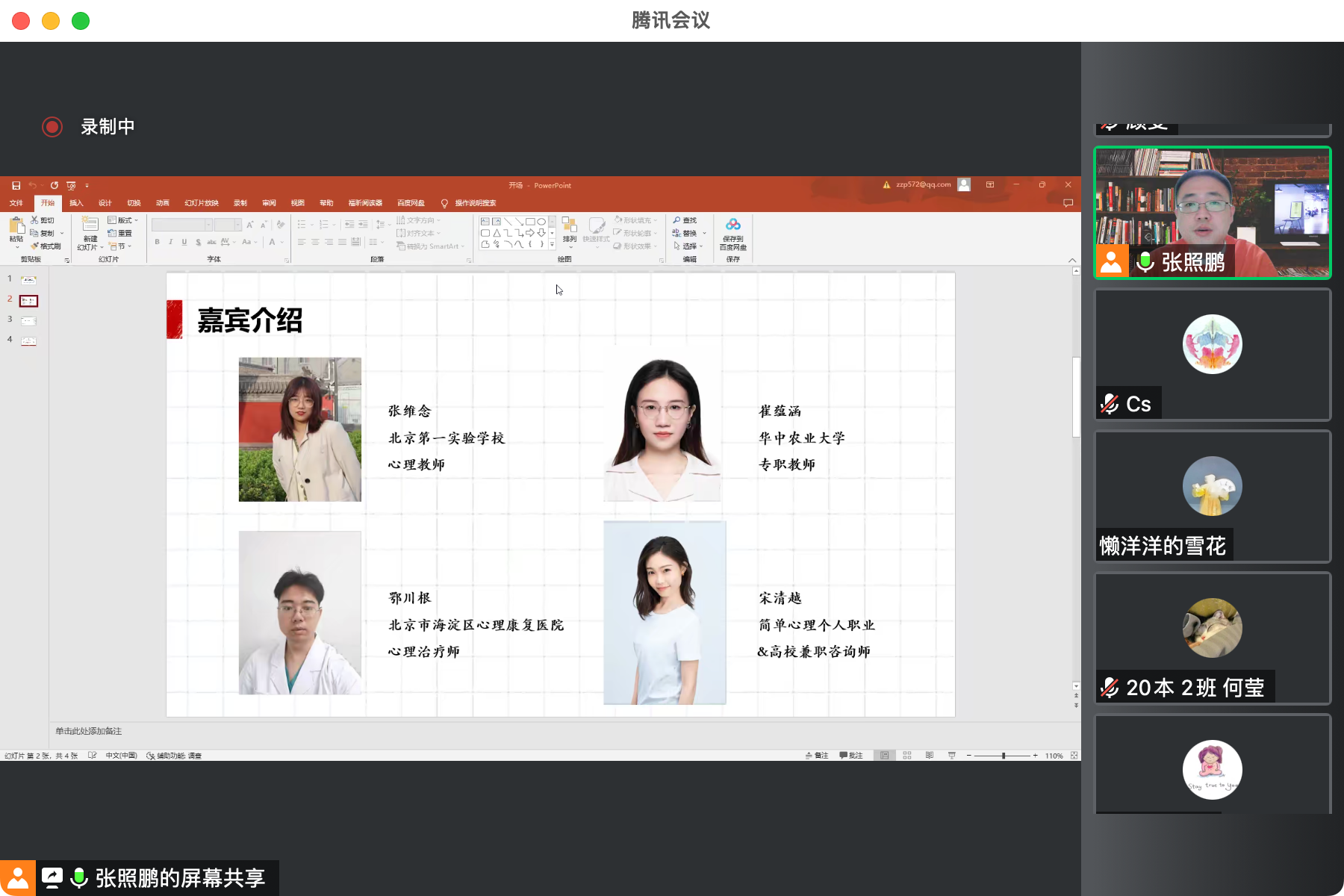Toggle bold formatting on selected text
The width and height of the screenshot is (1344, 896).
point(158,242)
